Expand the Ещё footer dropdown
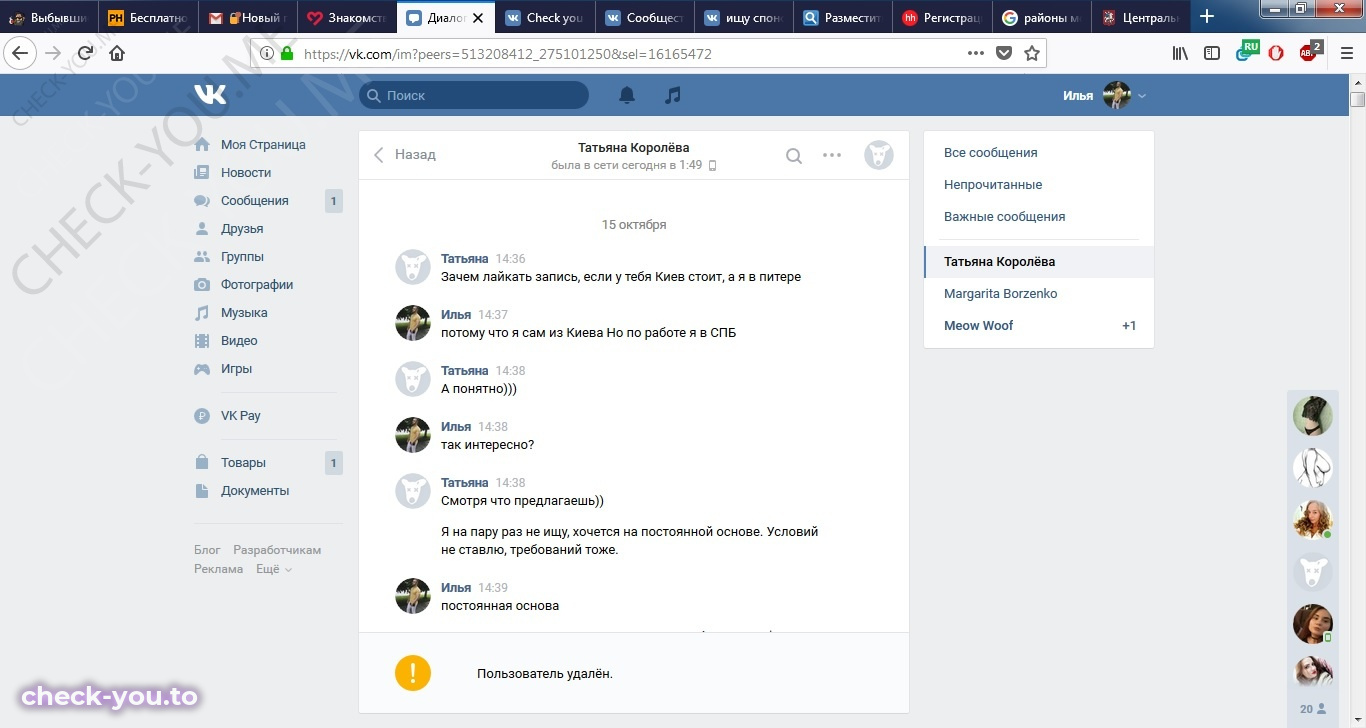1366x728 pixels. click(x=274, y=569)
